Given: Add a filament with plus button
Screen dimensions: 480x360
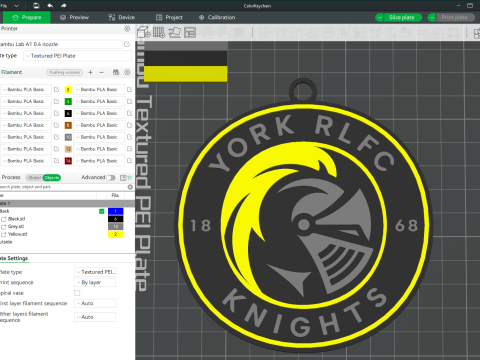Looking at the screenshot, I should [90, 72].
